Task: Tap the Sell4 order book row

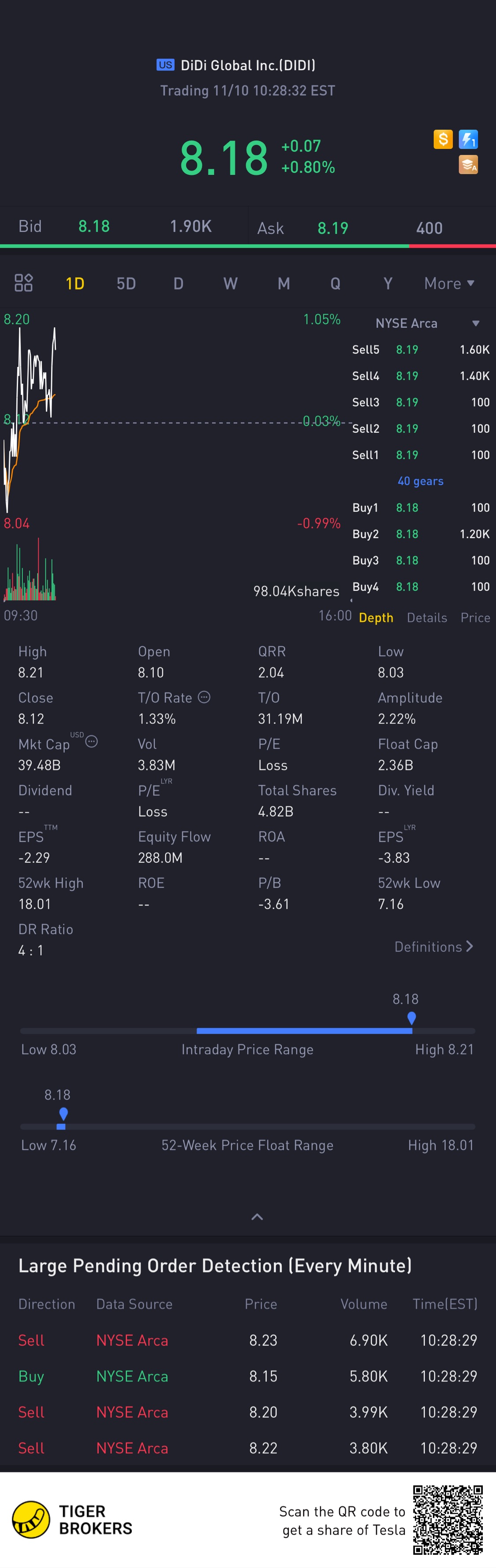Action: pyautogui.click(x=421, y=375)
